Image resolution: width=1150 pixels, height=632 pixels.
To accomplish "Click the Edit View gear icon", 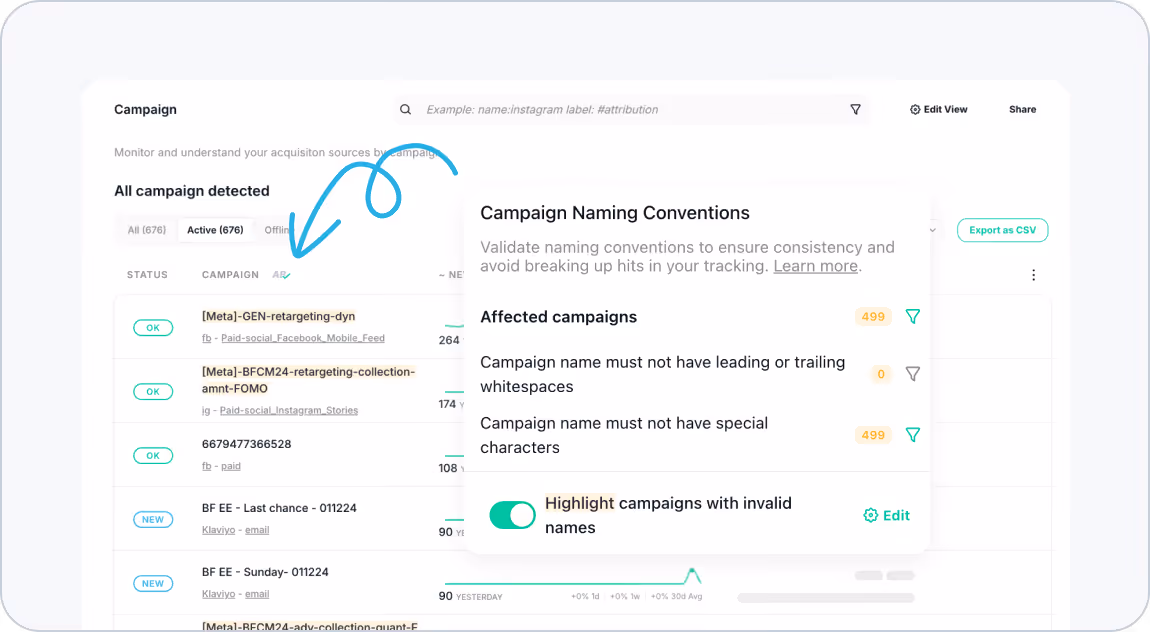I will click(x=915, y=109).
